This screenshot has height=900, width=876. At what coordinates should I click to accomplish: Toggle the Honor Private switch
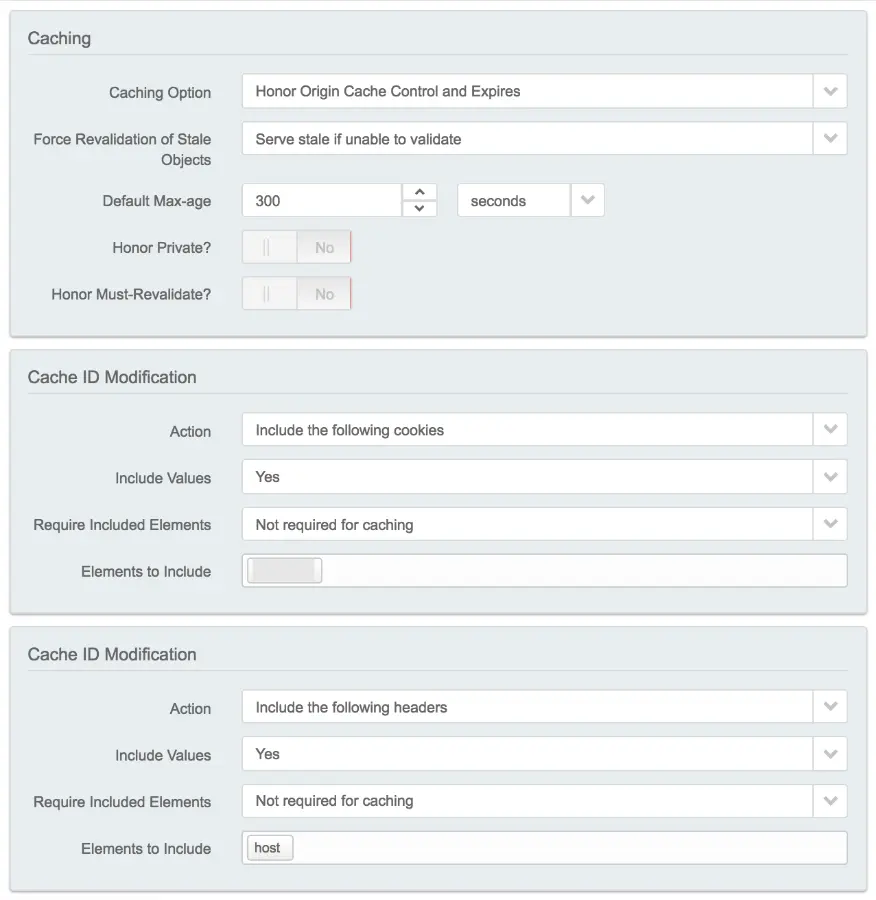coord(297,248)
